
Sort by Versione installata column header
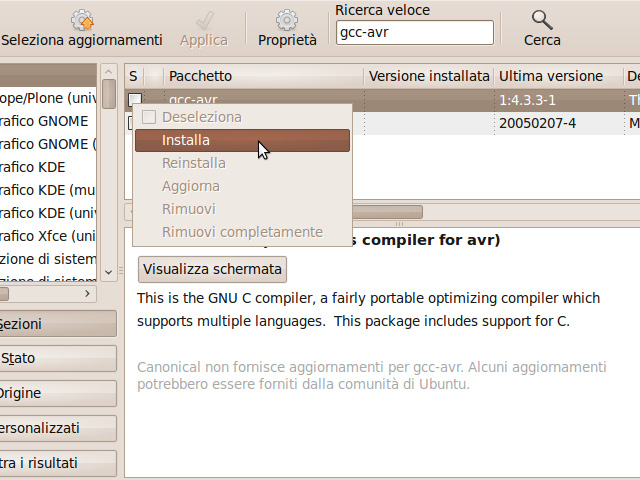pyautogui.click(x=429, y=76)
